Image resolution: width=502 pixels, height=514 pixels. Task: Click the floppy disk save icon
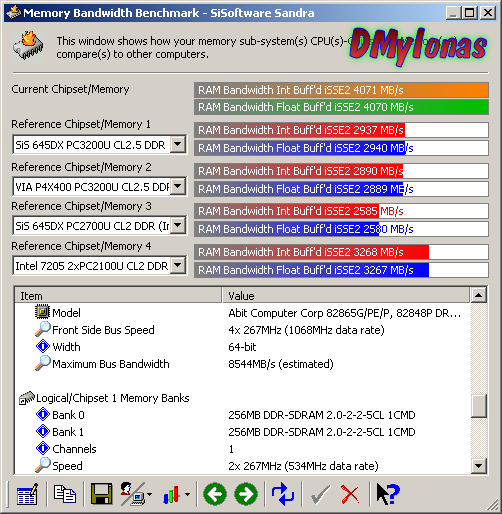pyautogui.click(x=102, y=494)
